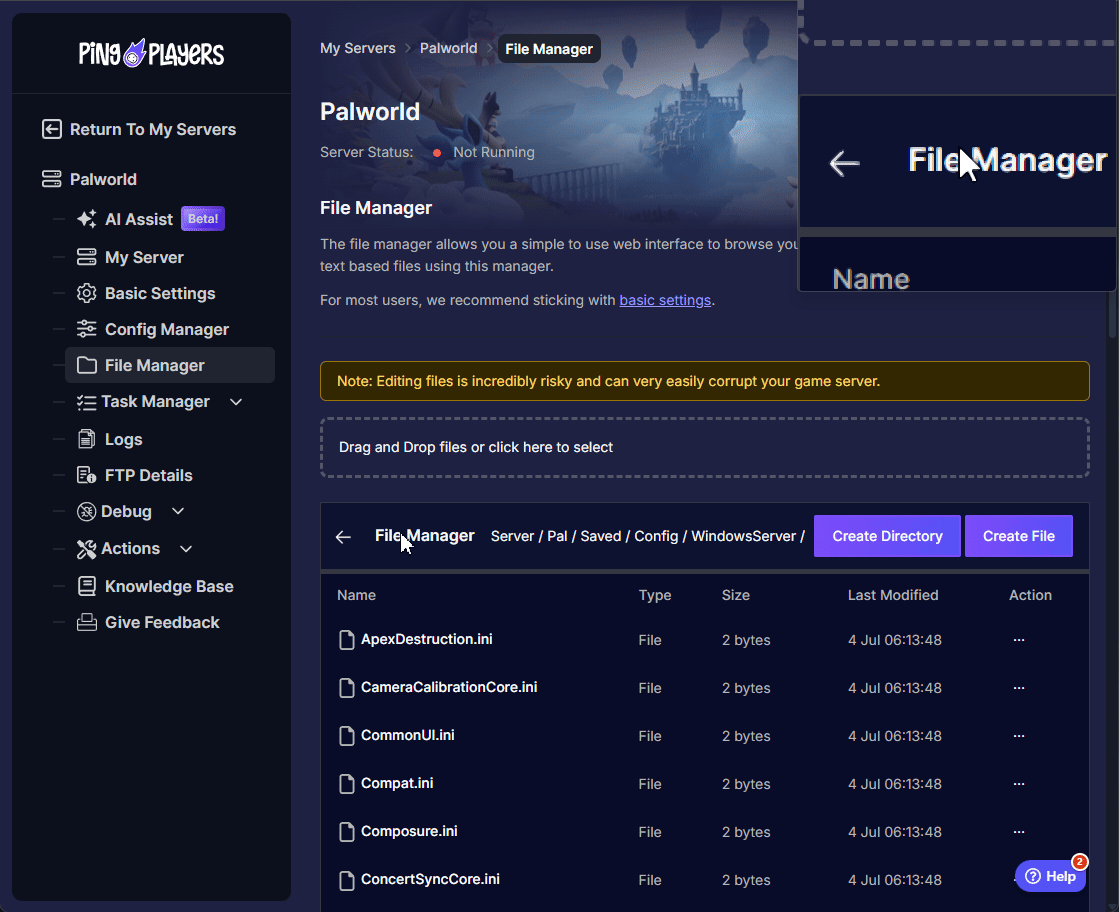
Task: Click the Create Directory button
Action: click(887, 536)
